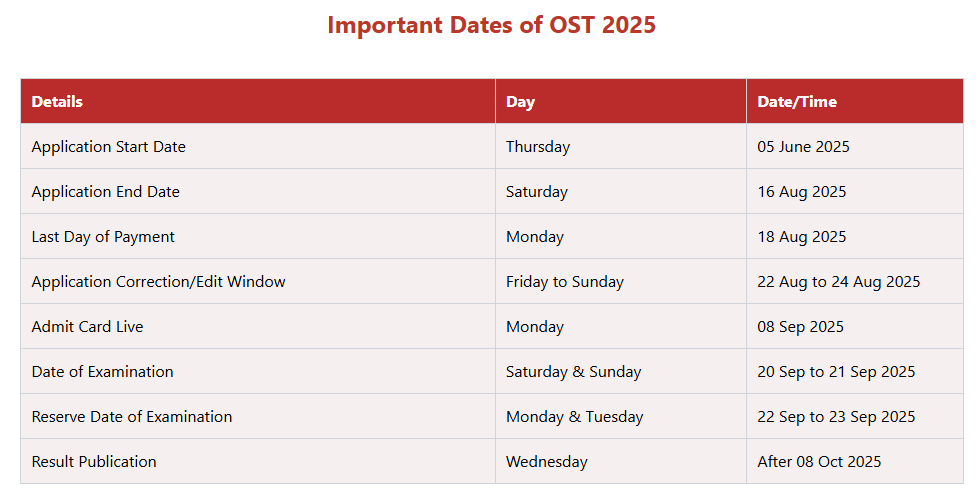Click the 08 Sep 2025 date cell

click(x=800, y=327)
